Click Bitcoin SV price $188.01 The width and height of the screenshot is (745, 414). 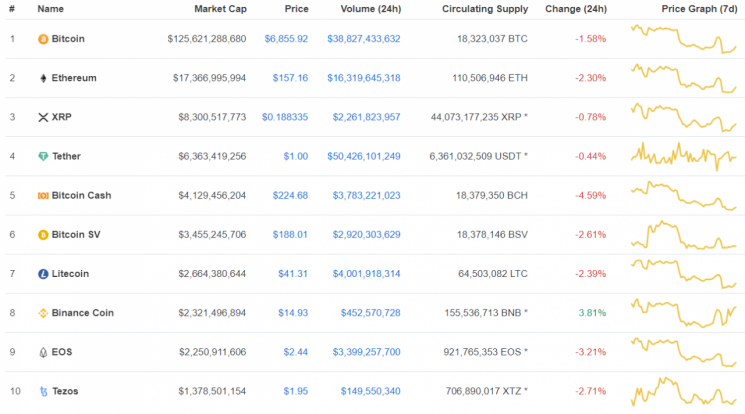pyautogui.click(x=290, y=234)
